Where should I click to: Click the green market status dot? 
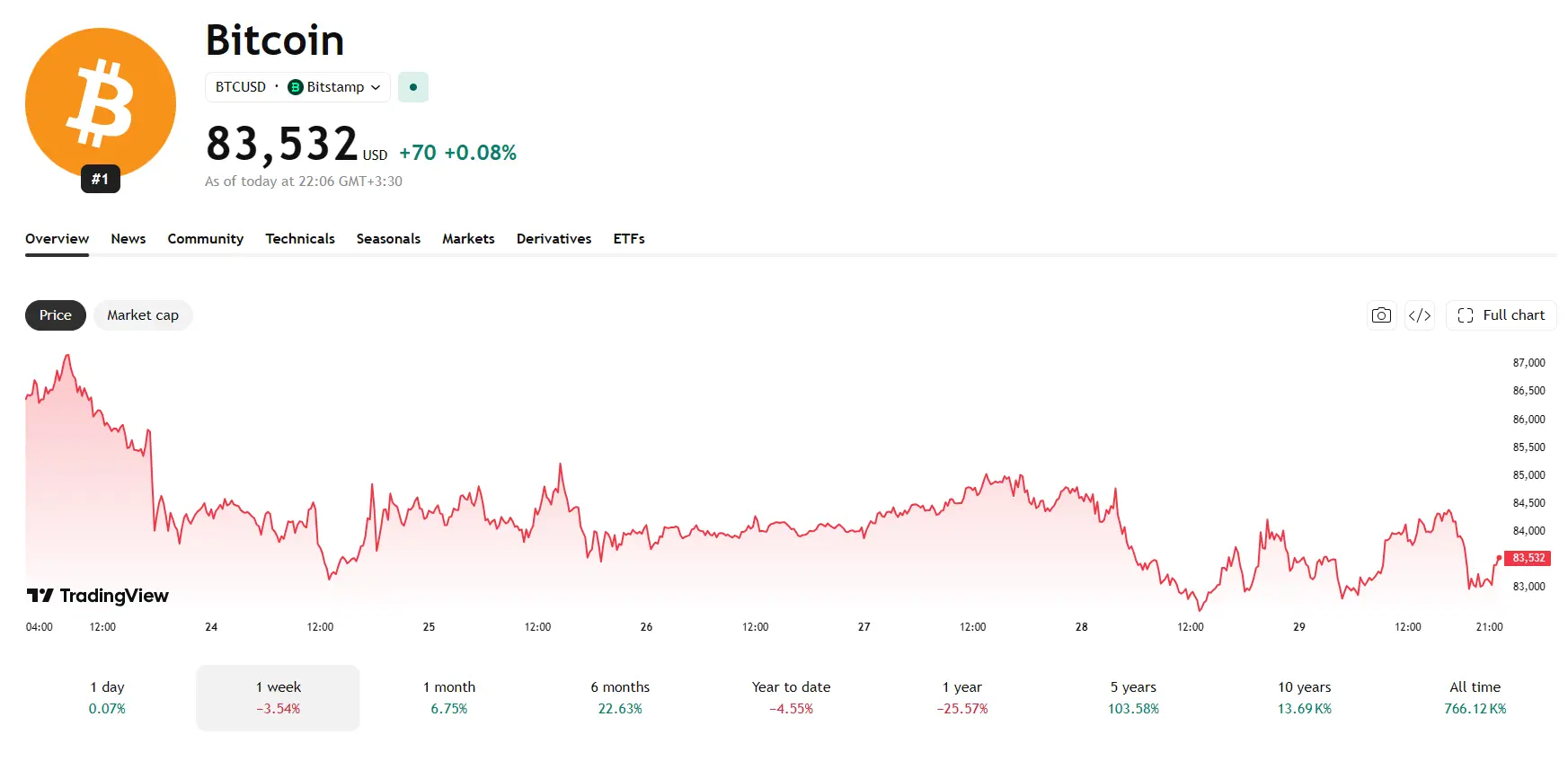point(413,87)
